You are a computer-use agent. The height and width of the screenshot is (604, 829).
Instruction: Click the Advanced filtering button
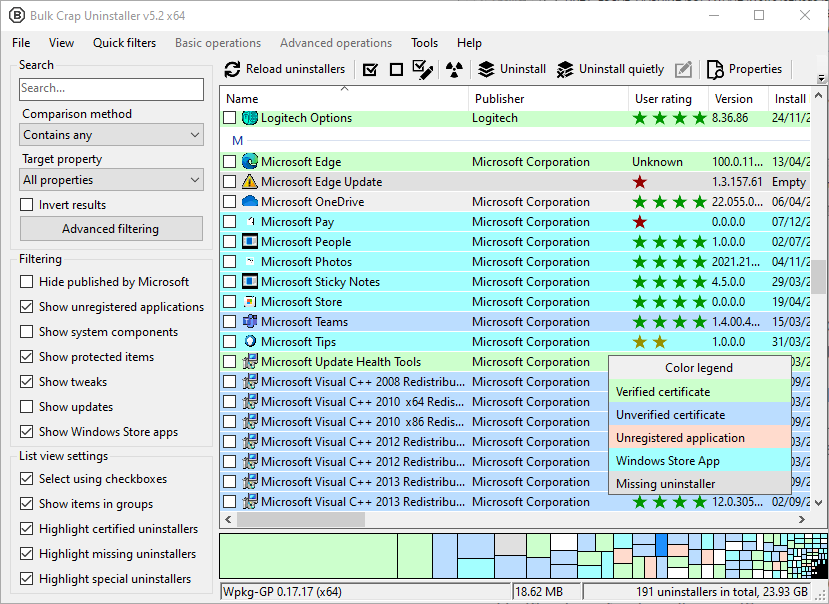pyautogui.click(x=111, y=229)
